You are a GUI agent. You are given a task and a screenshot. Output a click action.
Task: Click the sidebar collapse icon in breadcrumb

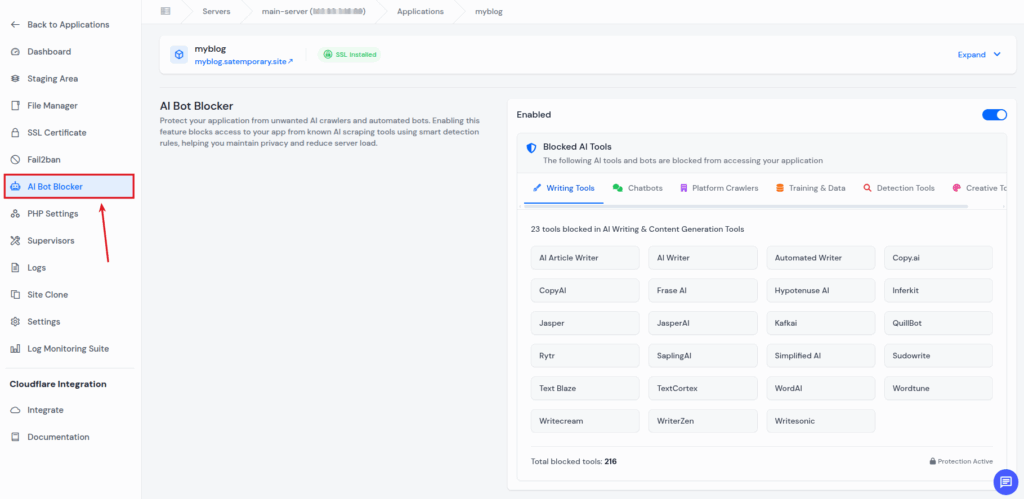click(165, 11)
